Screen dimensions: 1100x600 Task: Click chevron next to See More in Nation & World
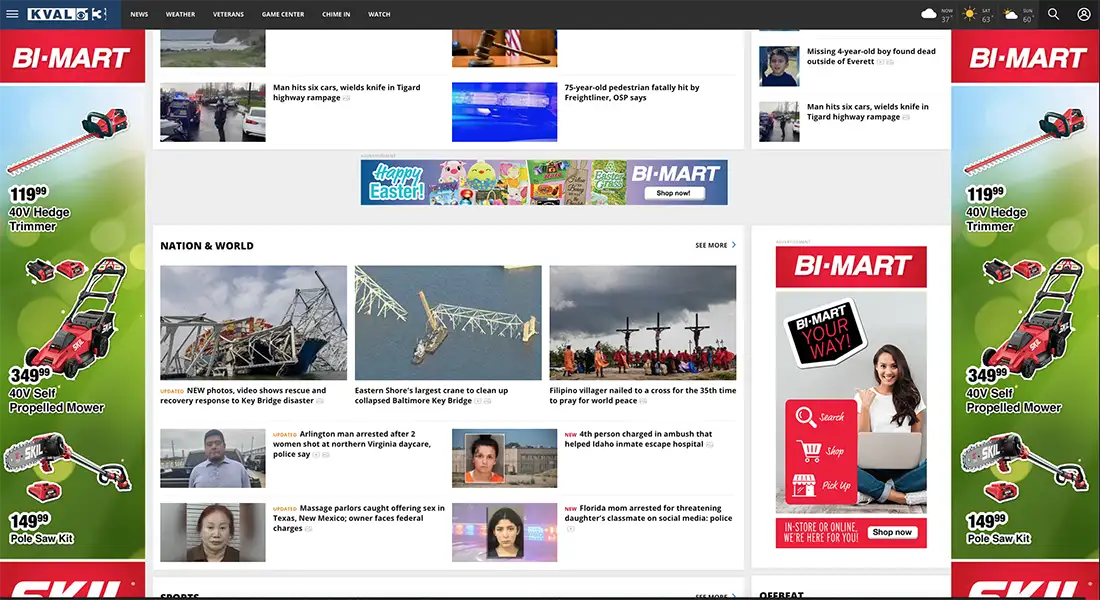coord(734,245)
